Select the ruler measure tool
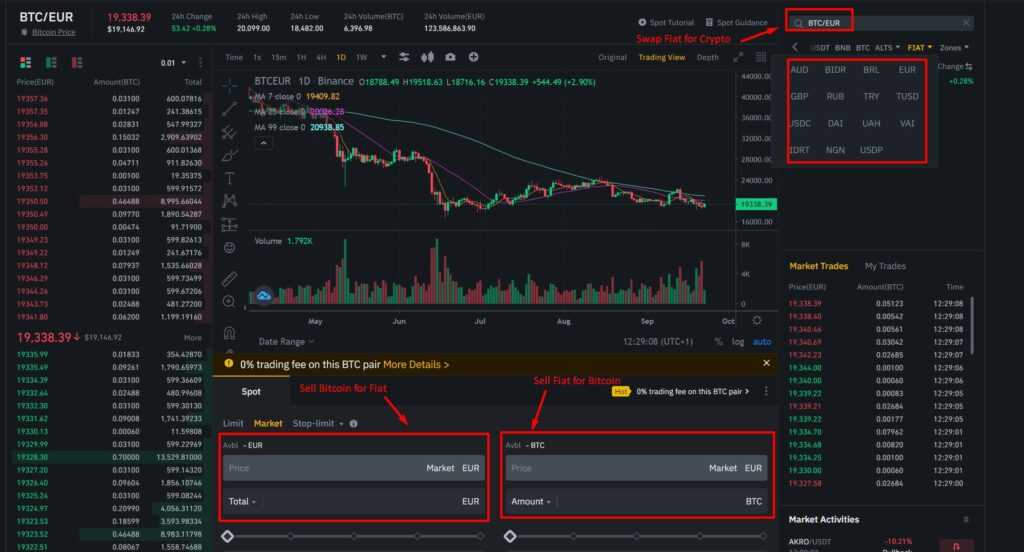1024x552 pixels. pos(229,277)
